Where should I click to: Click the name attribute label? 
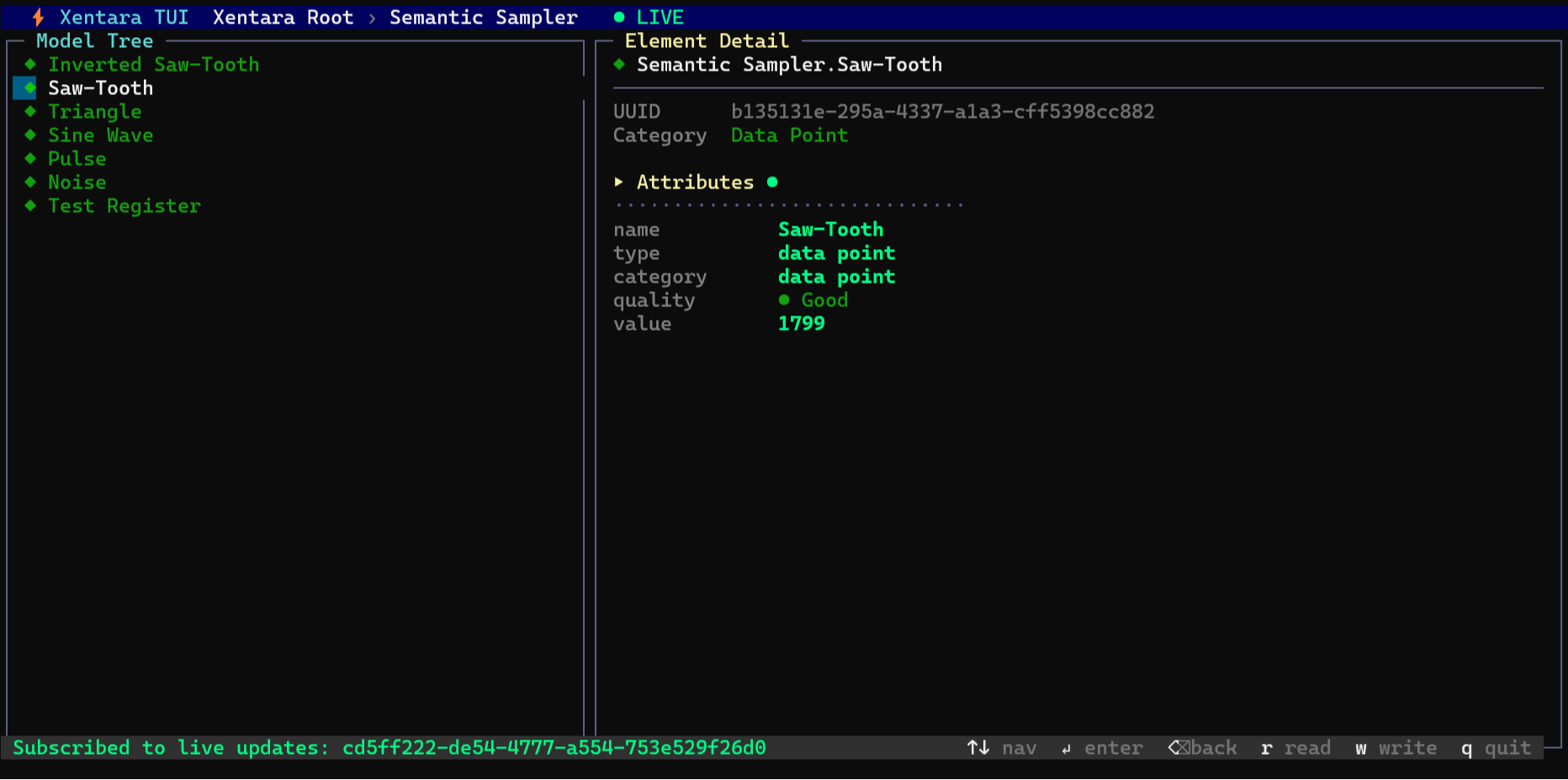(637, 229)
